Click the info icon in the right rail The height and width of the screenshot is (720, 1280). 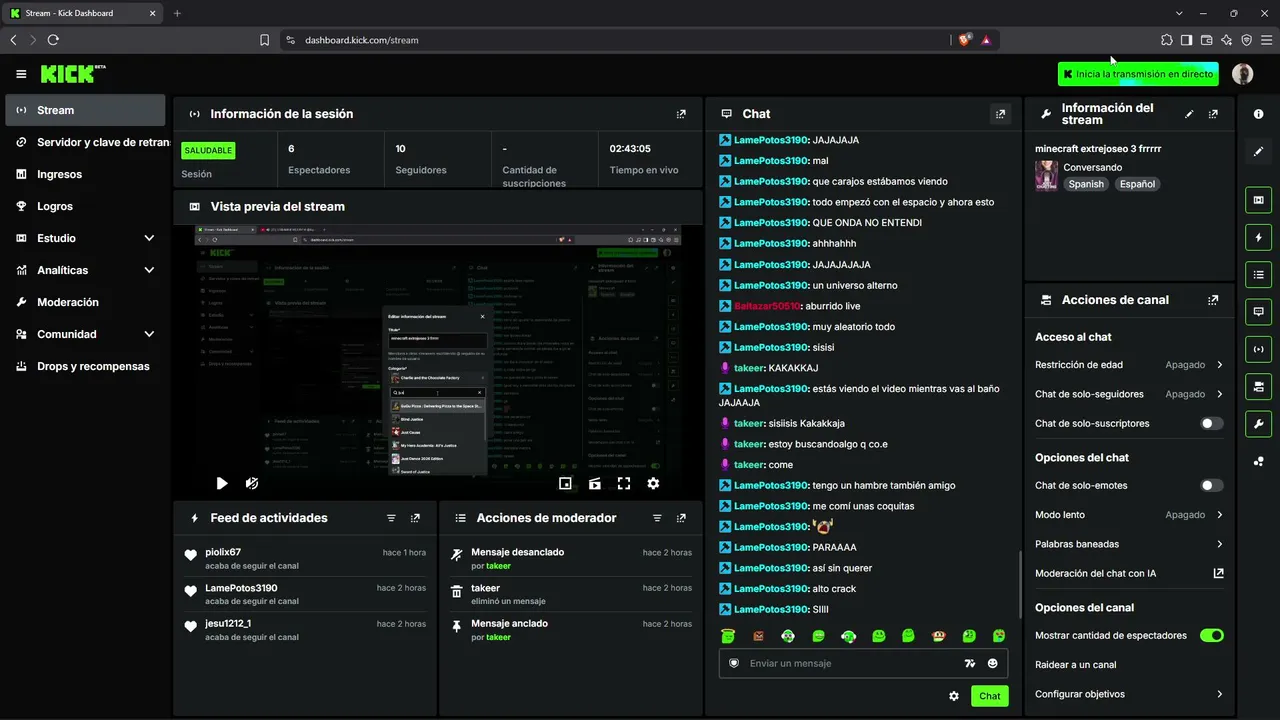[x=1259, y=114]
